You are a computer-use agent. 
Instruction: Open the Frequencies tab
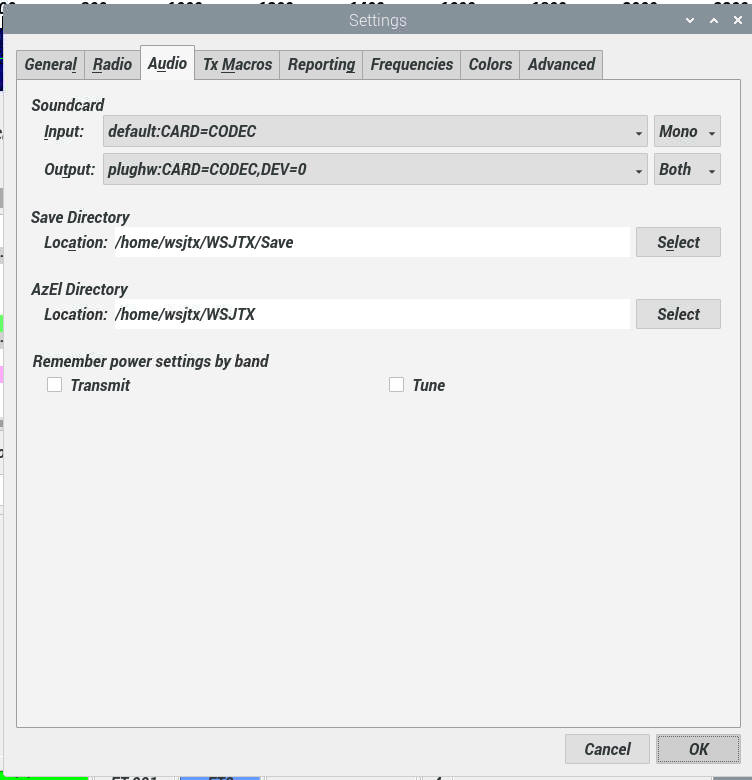tap(411, 64)
